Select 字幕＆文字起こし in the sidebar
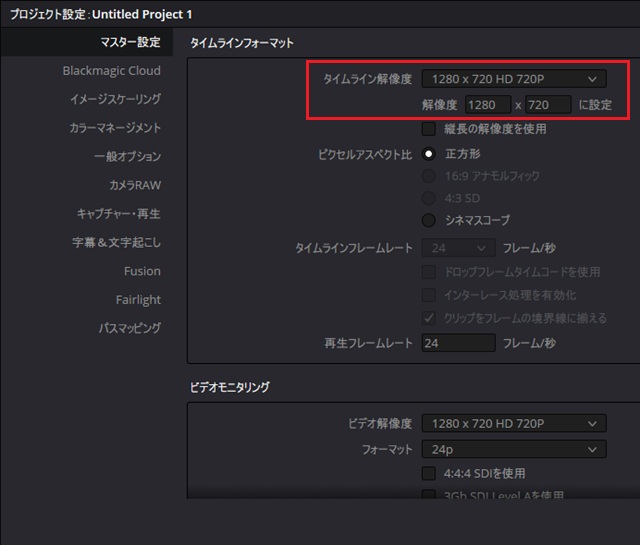The width and height of the screenshot is (640, 545). pyautogui.click(x=116, y=243)
